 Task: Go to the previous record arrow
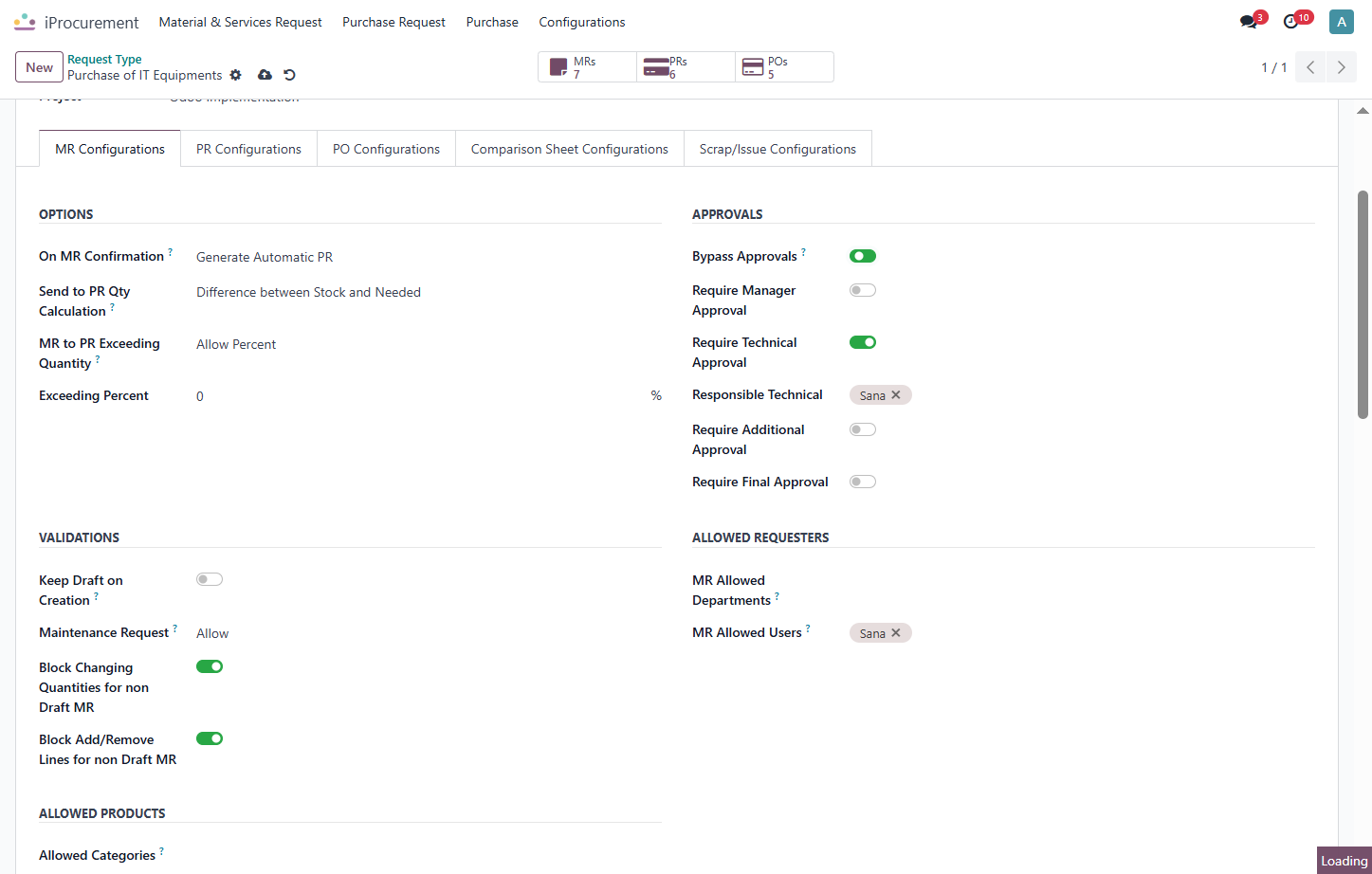(x=1310, y=67)
